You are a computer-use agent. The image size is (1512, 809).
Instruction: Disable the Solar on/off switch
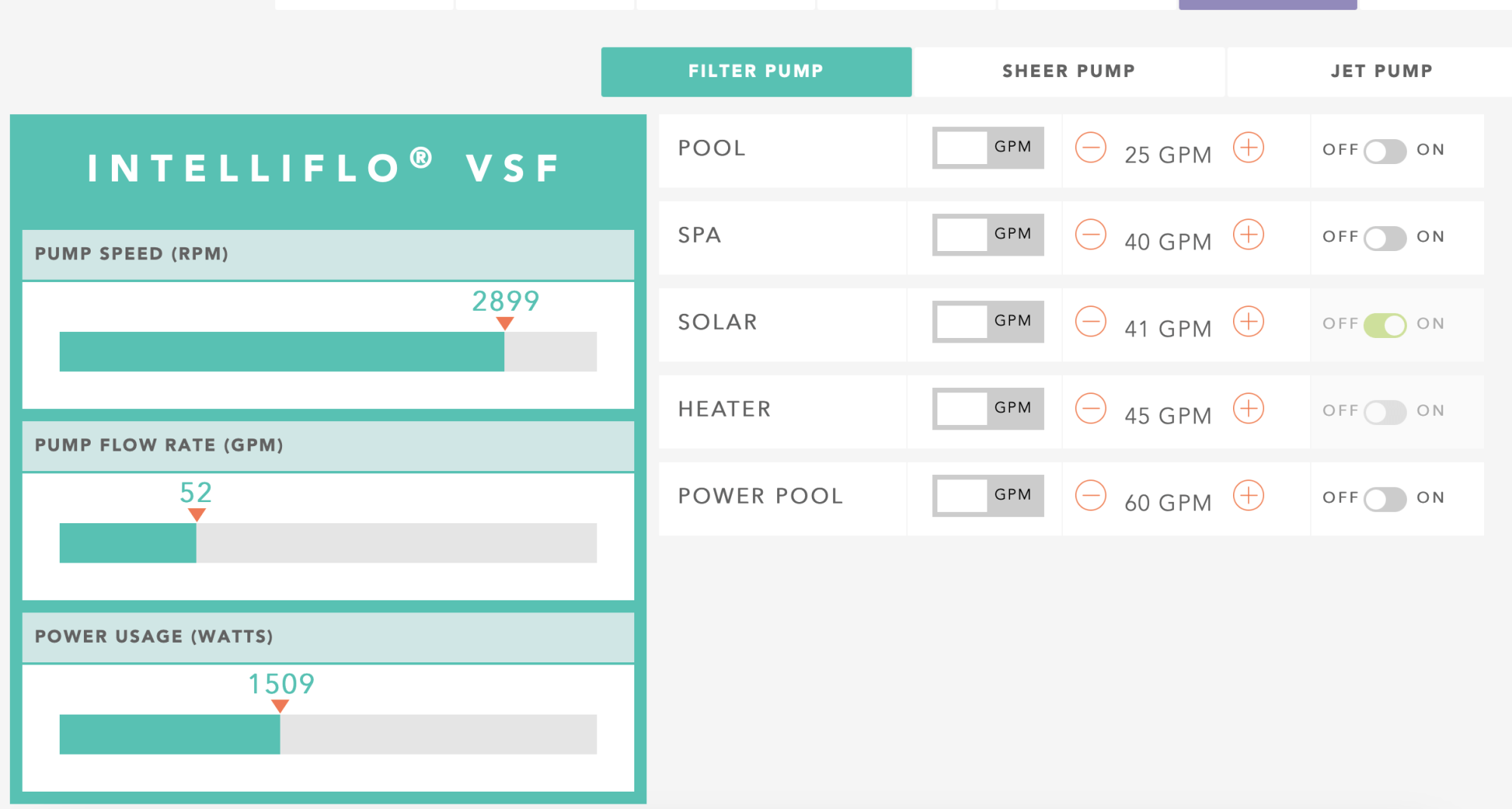pyautogui.click(x=1385, y=325)
